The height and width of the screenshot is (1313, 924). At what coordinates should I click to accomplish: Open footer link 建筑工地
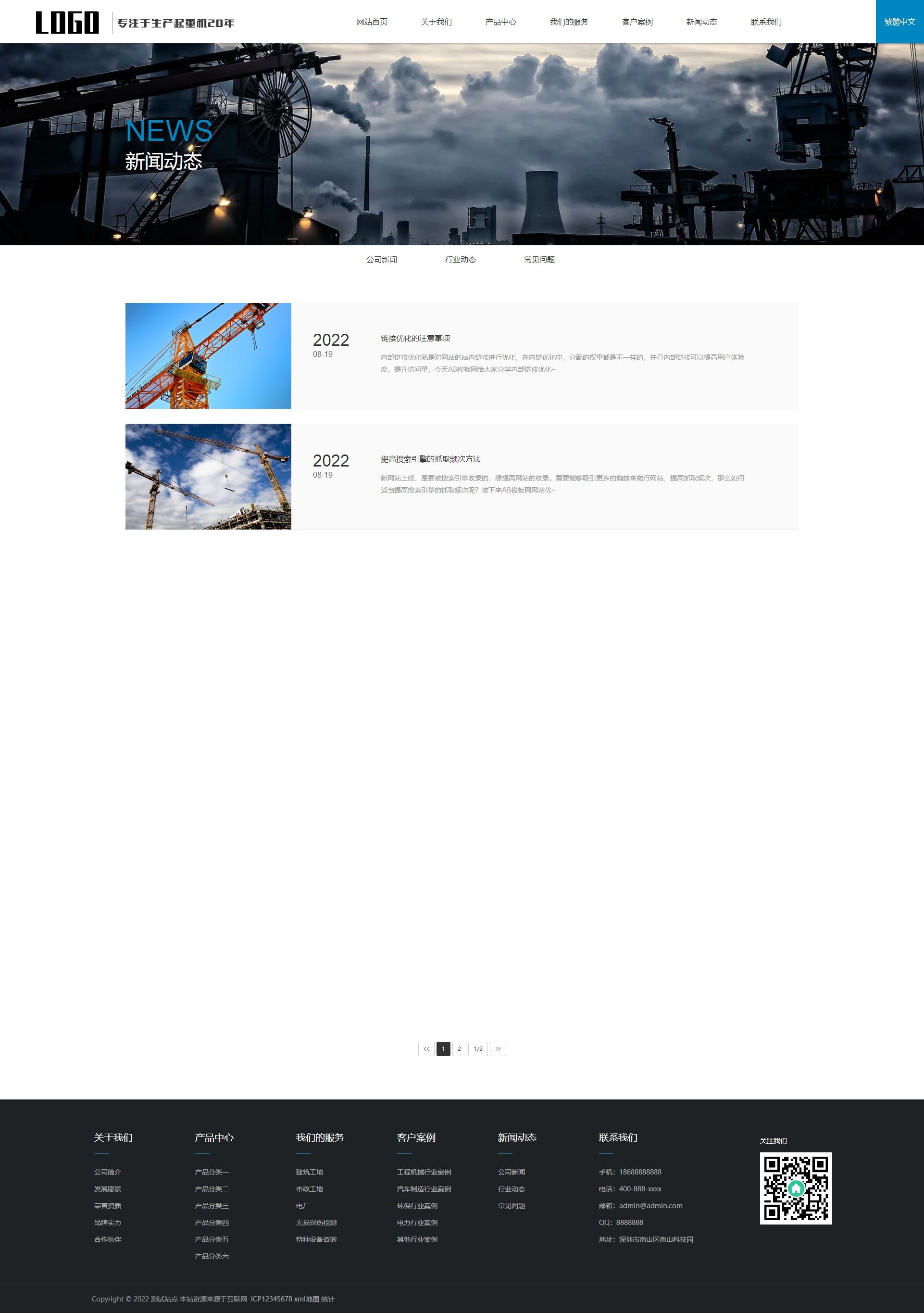(309, 1172)
